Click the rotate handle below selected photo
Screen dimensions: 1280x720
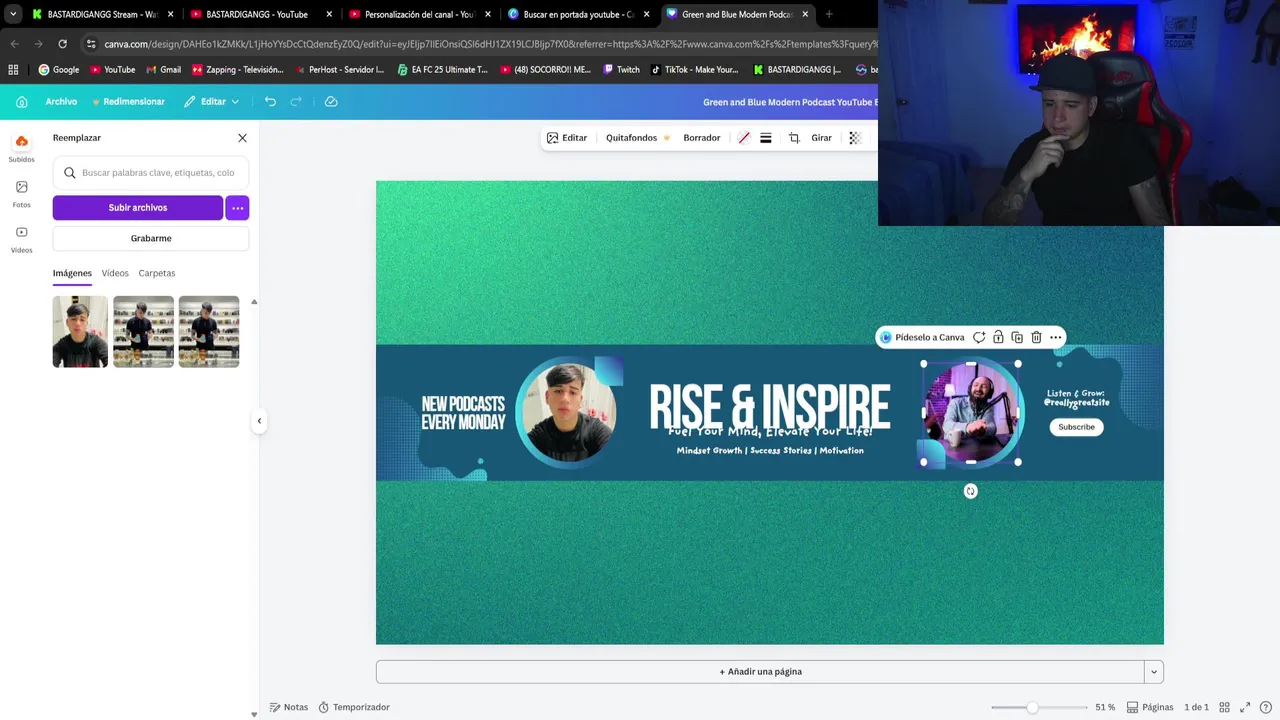970,491
